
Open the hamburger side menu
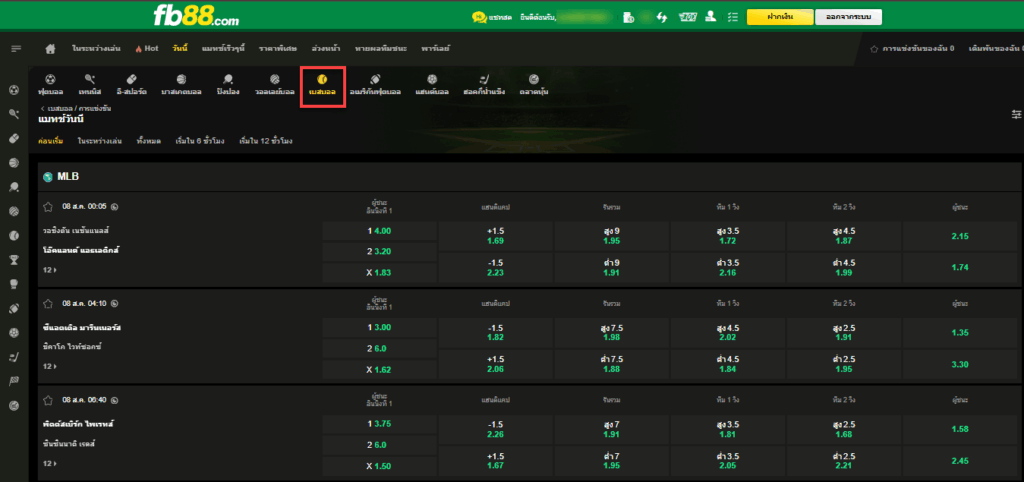click(x=16, y=49)
